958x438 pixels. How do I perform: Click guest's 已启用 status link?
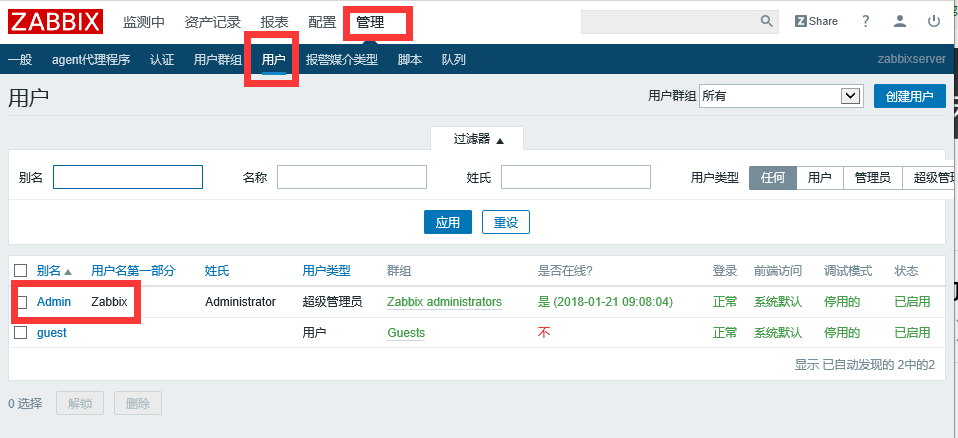(x=912, y=333)
